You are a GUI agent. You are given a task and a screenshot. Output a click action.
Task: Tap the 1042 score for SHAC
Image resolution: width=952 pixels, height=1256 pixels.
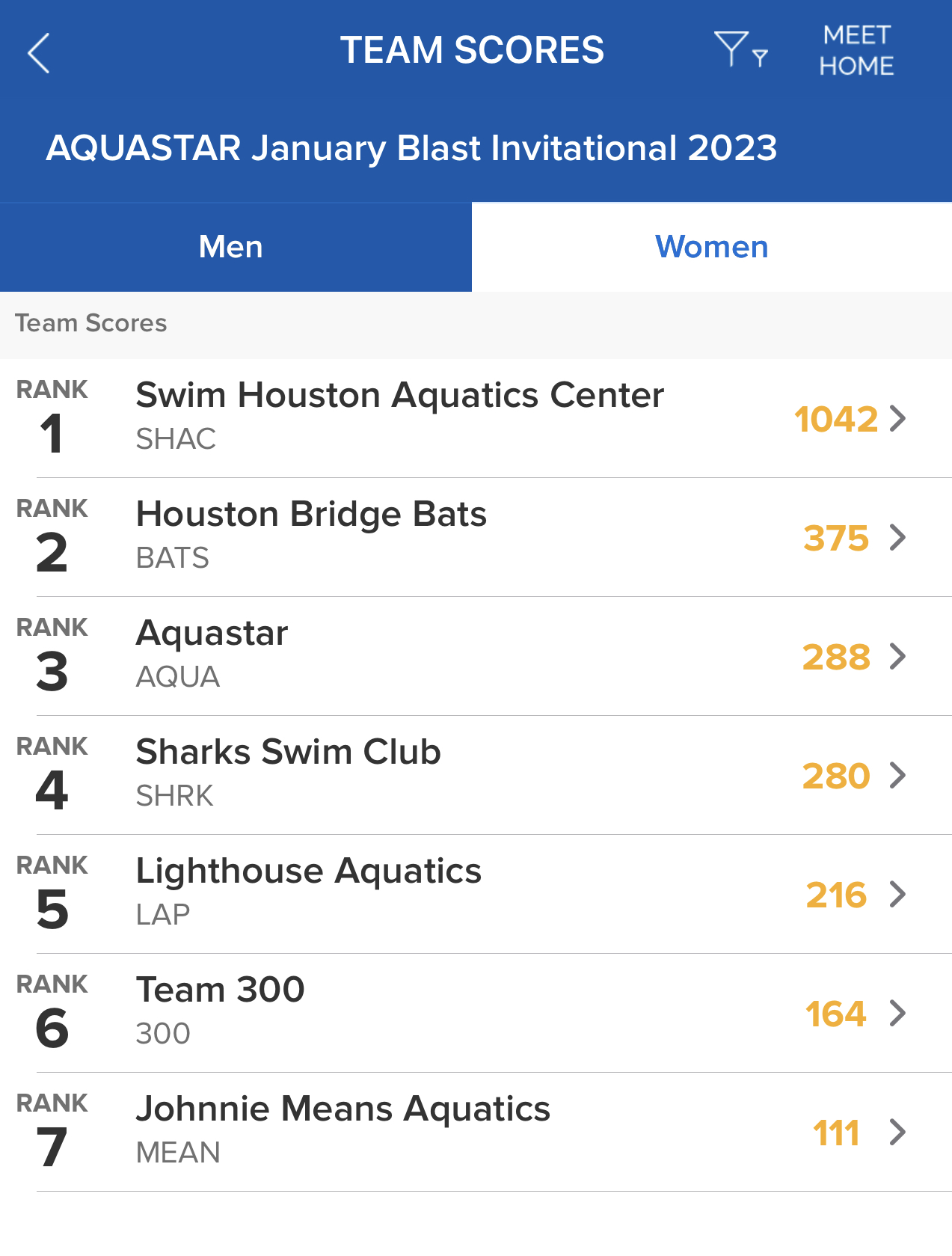coord(835,419)
